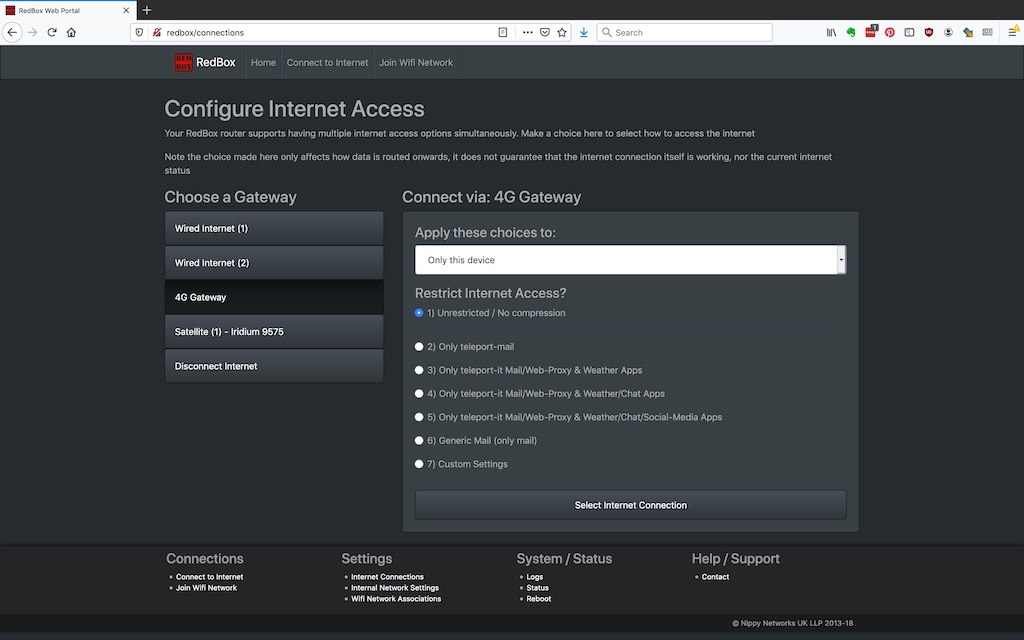Click the Evernote elephant extension icon
Screen dimensions: 1024x640
tap(851, 32)
